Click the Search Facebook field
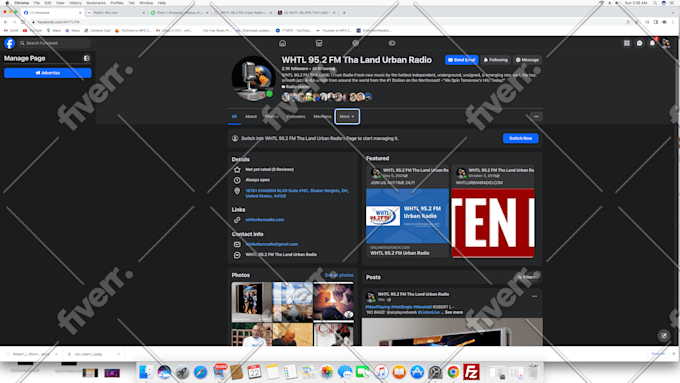 tap(54, 43)
